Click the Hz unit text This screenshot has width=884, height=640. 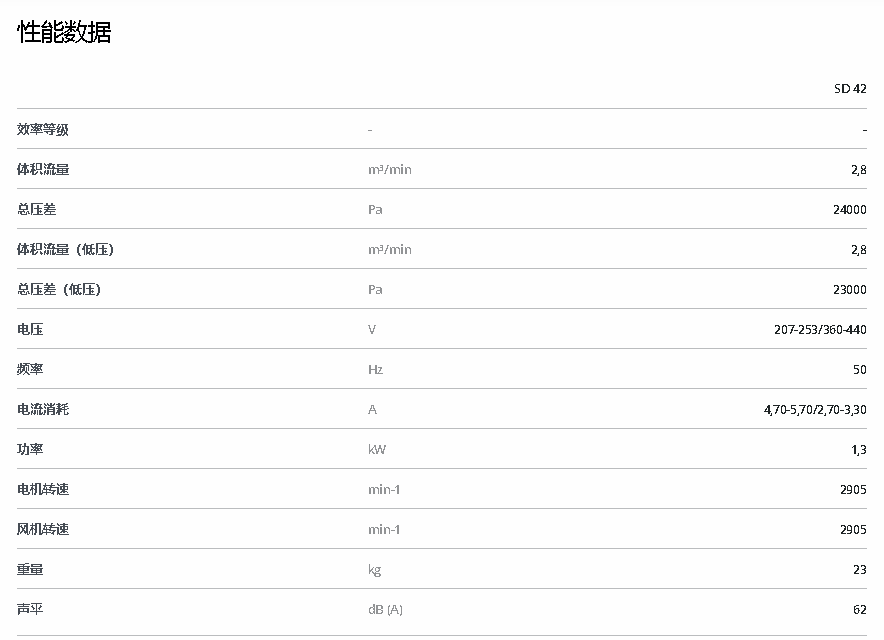(375, 369)
